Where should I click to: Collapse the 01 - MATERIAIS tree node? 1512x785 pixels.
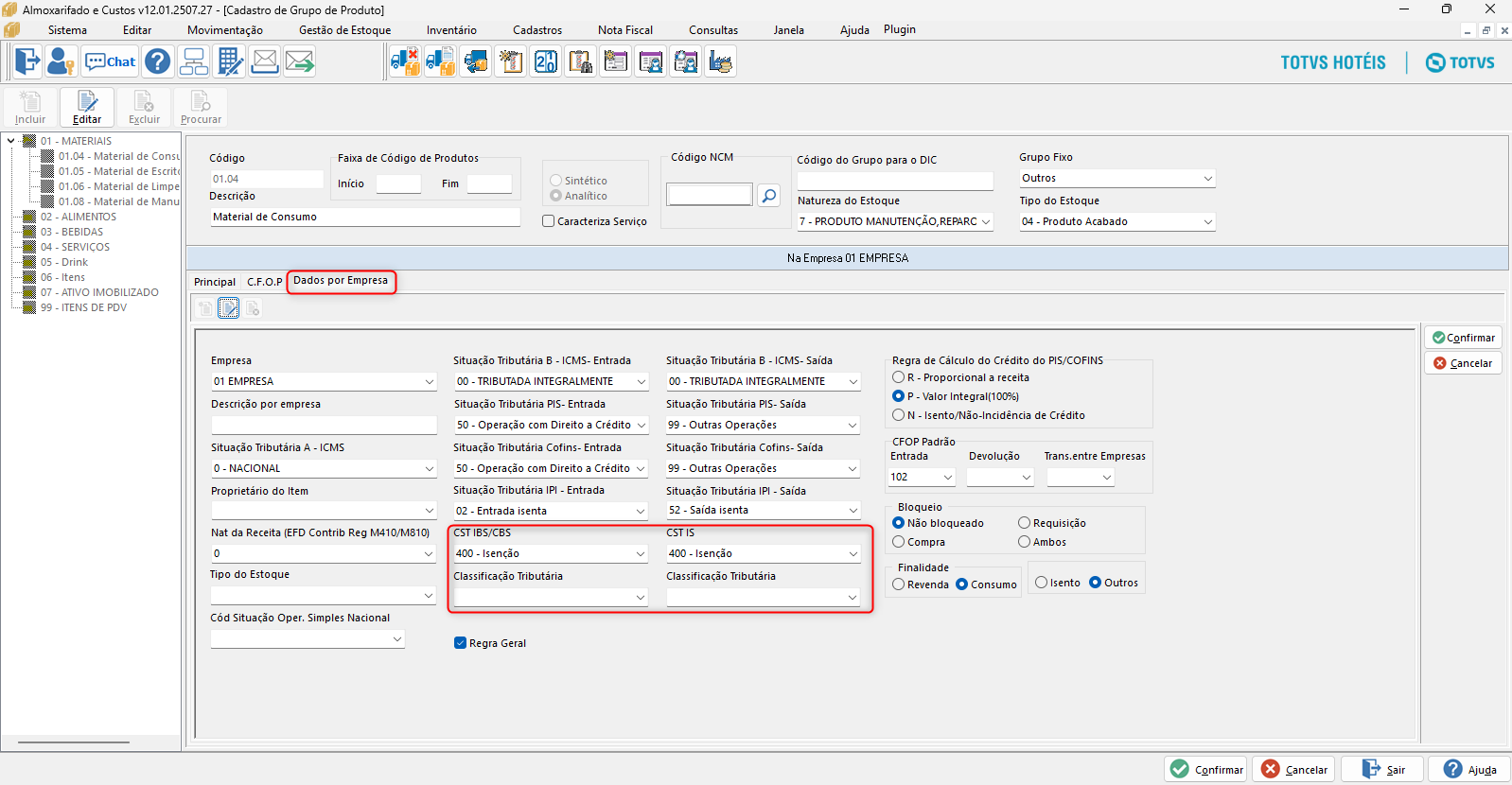[11, 141]
